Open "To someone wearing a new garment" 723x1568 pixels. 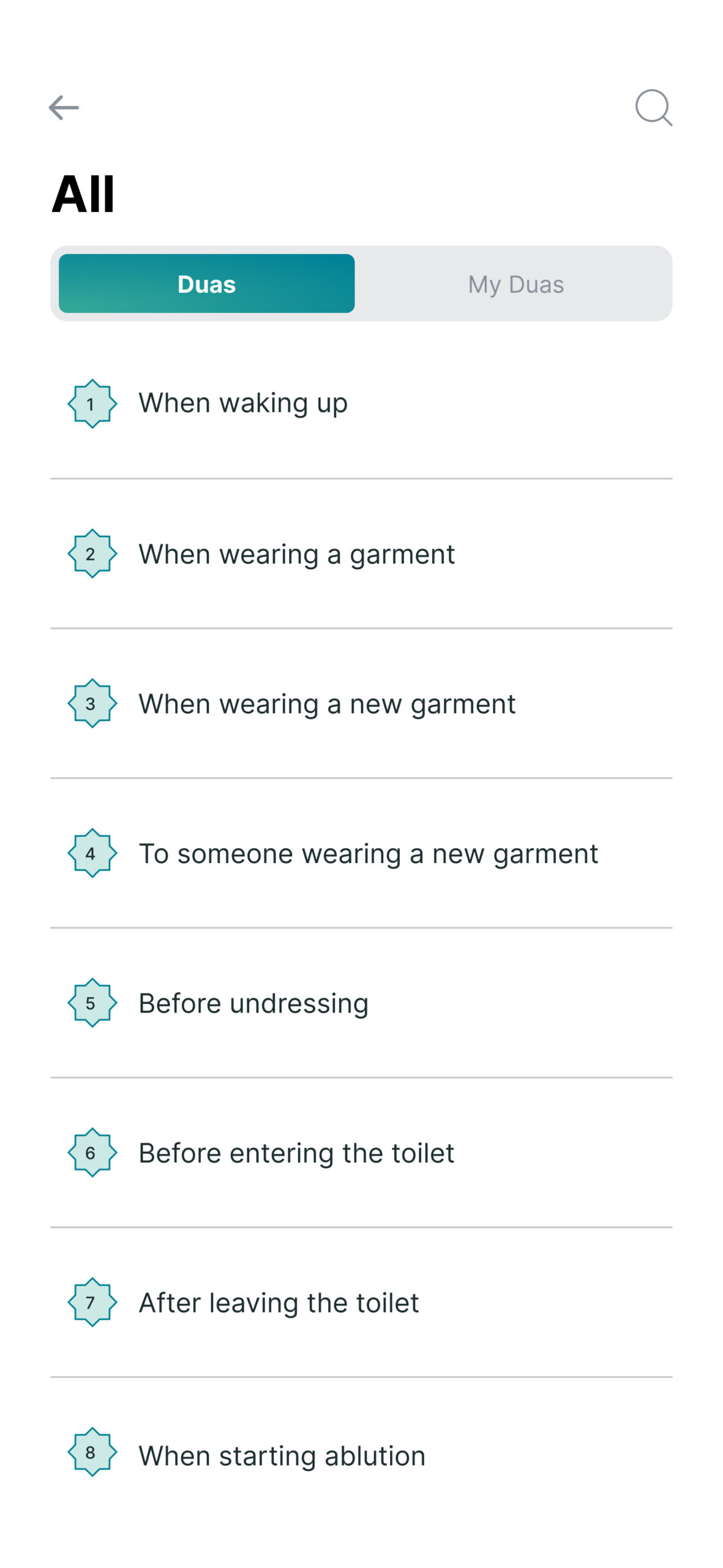pyautogui.click(x=368, y=854)
